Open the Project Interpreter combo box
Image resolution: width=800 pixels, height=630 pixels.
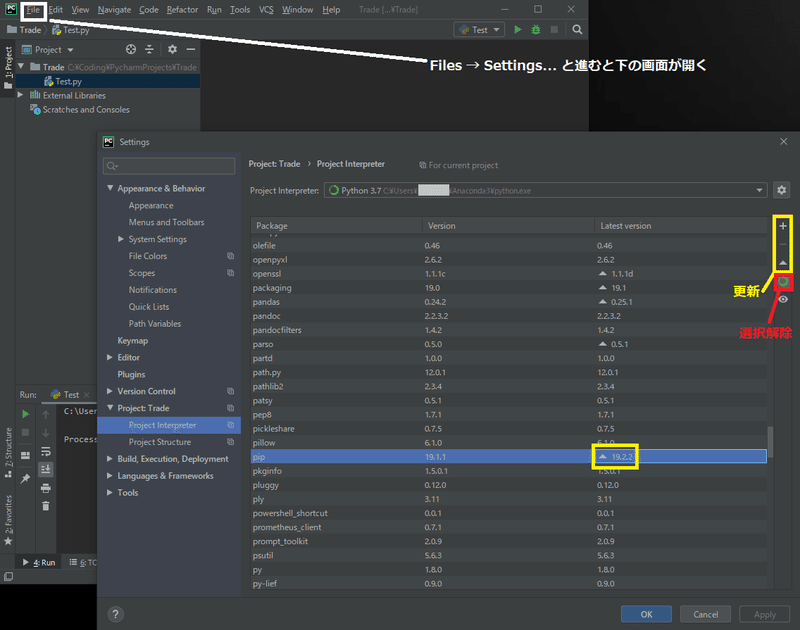click(x=545, y=190)
